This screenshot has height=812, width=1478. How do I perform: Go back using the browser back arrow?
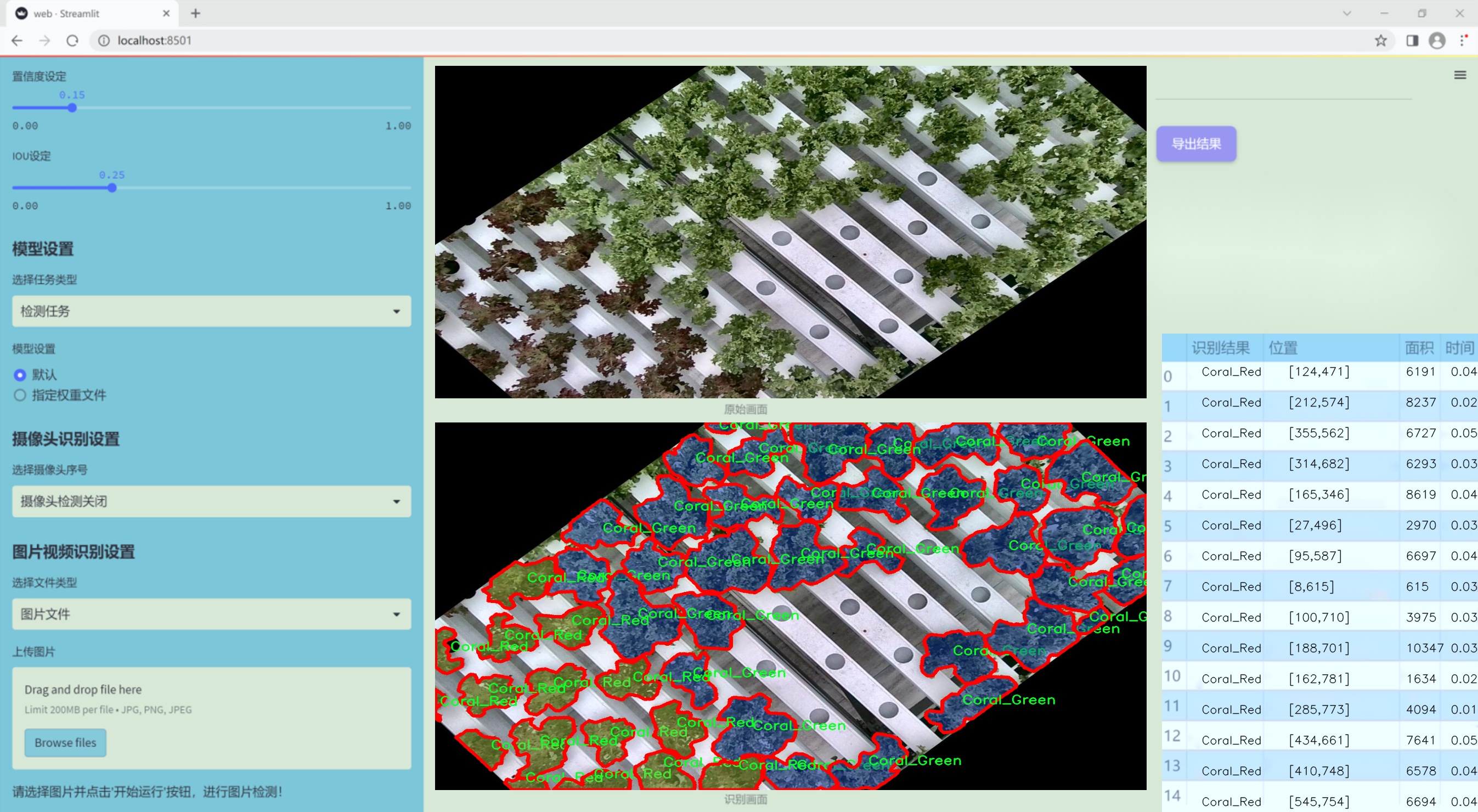pos(17,41)
